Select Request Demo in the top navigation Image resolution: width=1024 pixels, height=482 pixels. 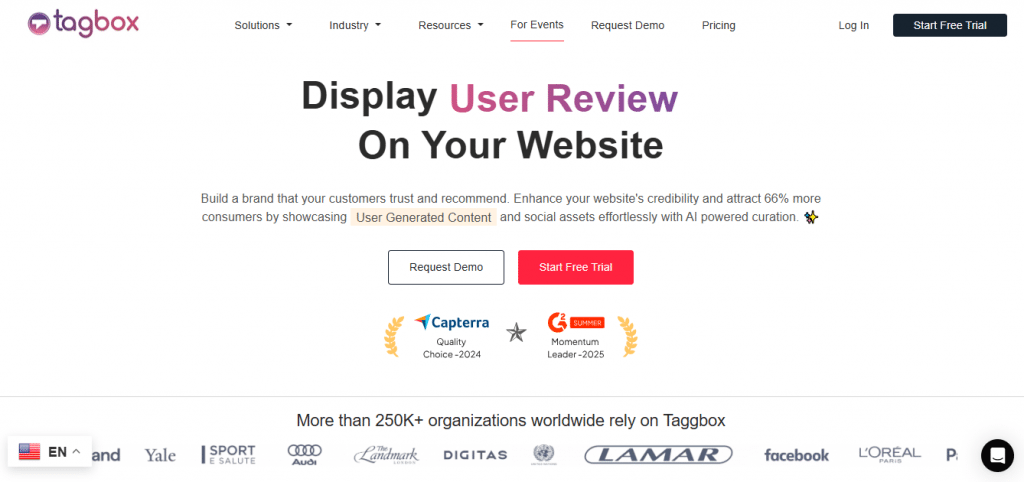627,25
